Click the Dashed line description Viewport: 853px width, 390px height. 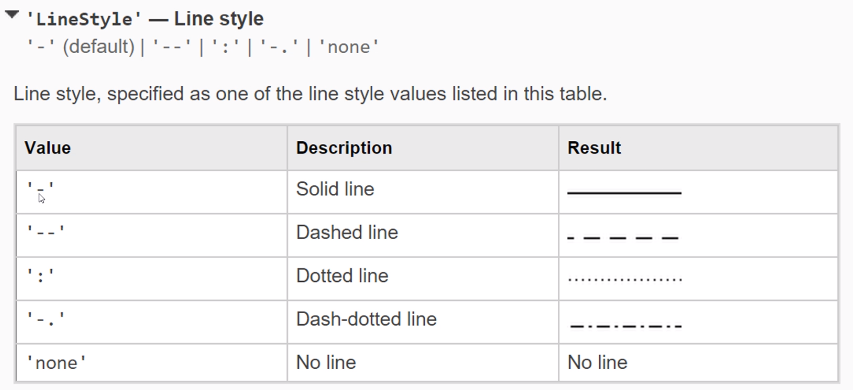click(347, 233)
